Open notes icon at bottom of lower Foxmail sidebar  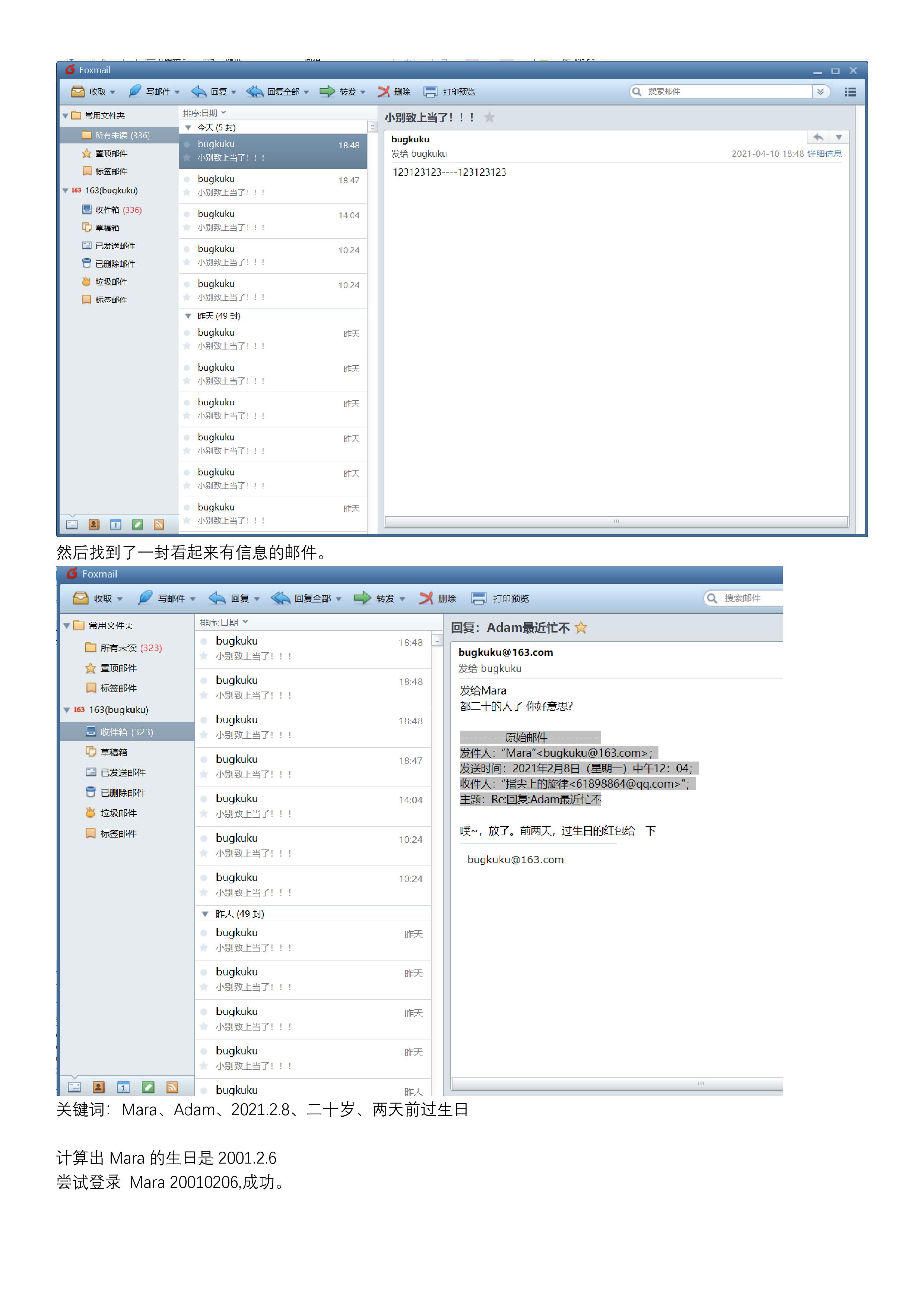[148, 1087]
